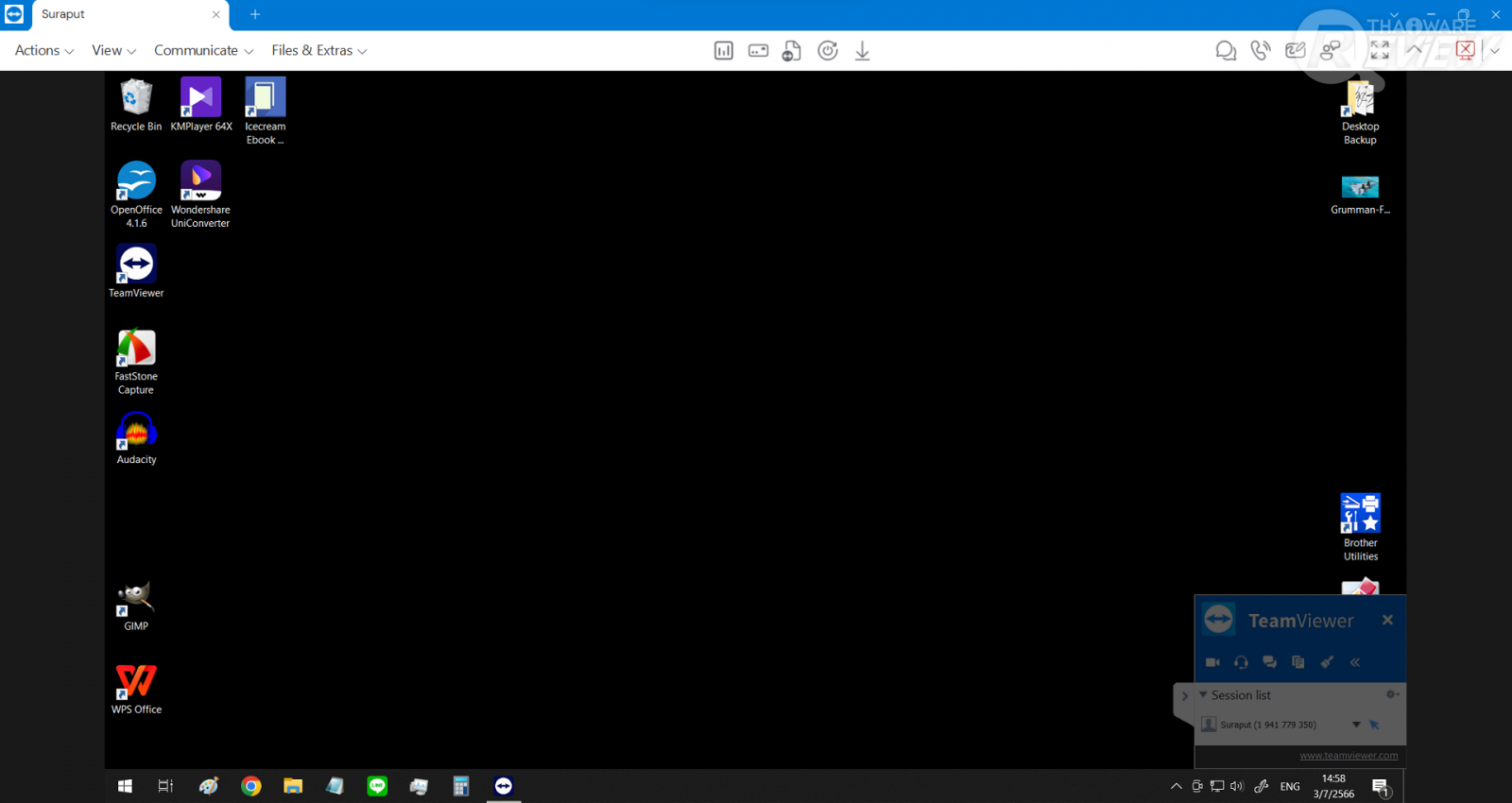
Task: Collapse TeamViewer panel icons with double chevron
Action: click(x=1355, y=662)
